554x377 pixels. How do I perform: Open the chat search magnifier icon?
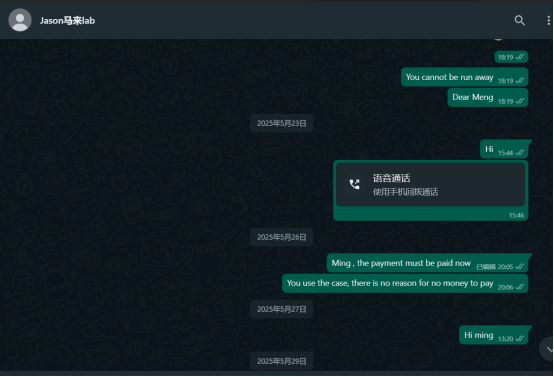(519, 20)
